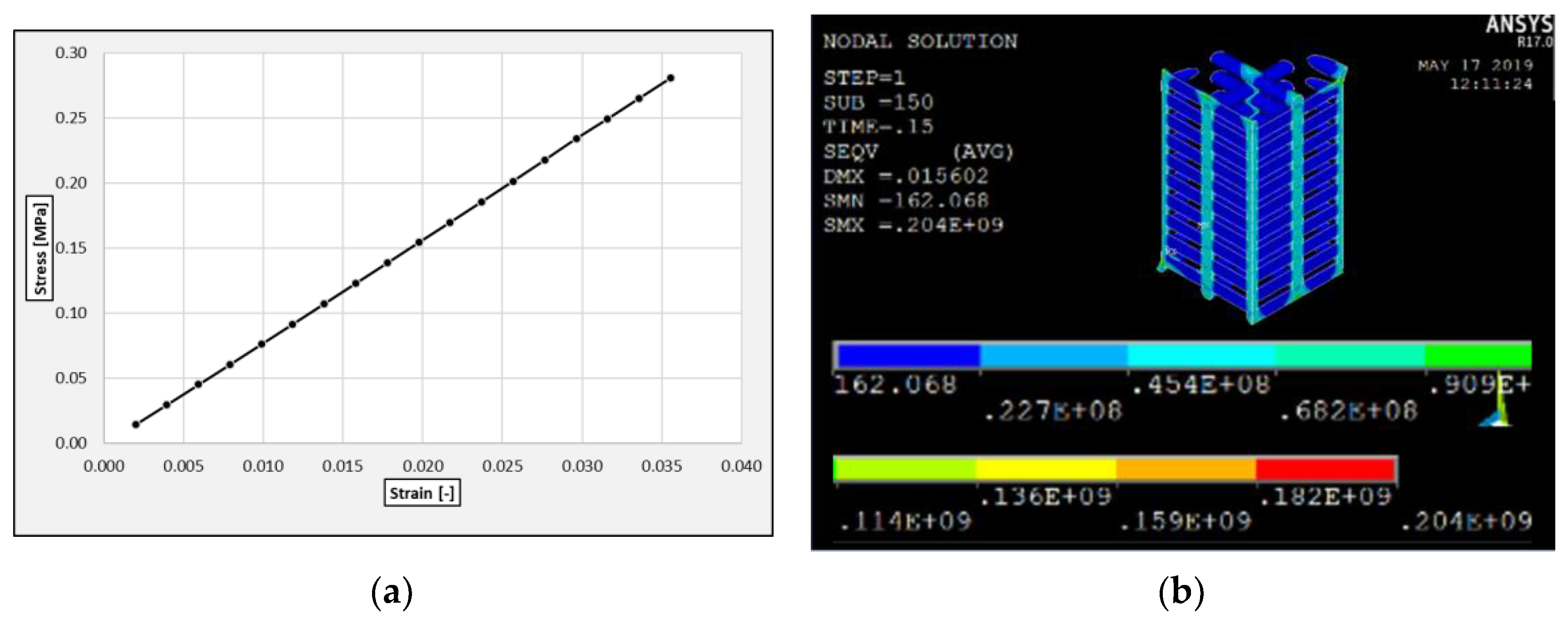1568x624 pixels.
Task: Click the 'SMX =.204E+09' value
Action: (x=913, y=225)
